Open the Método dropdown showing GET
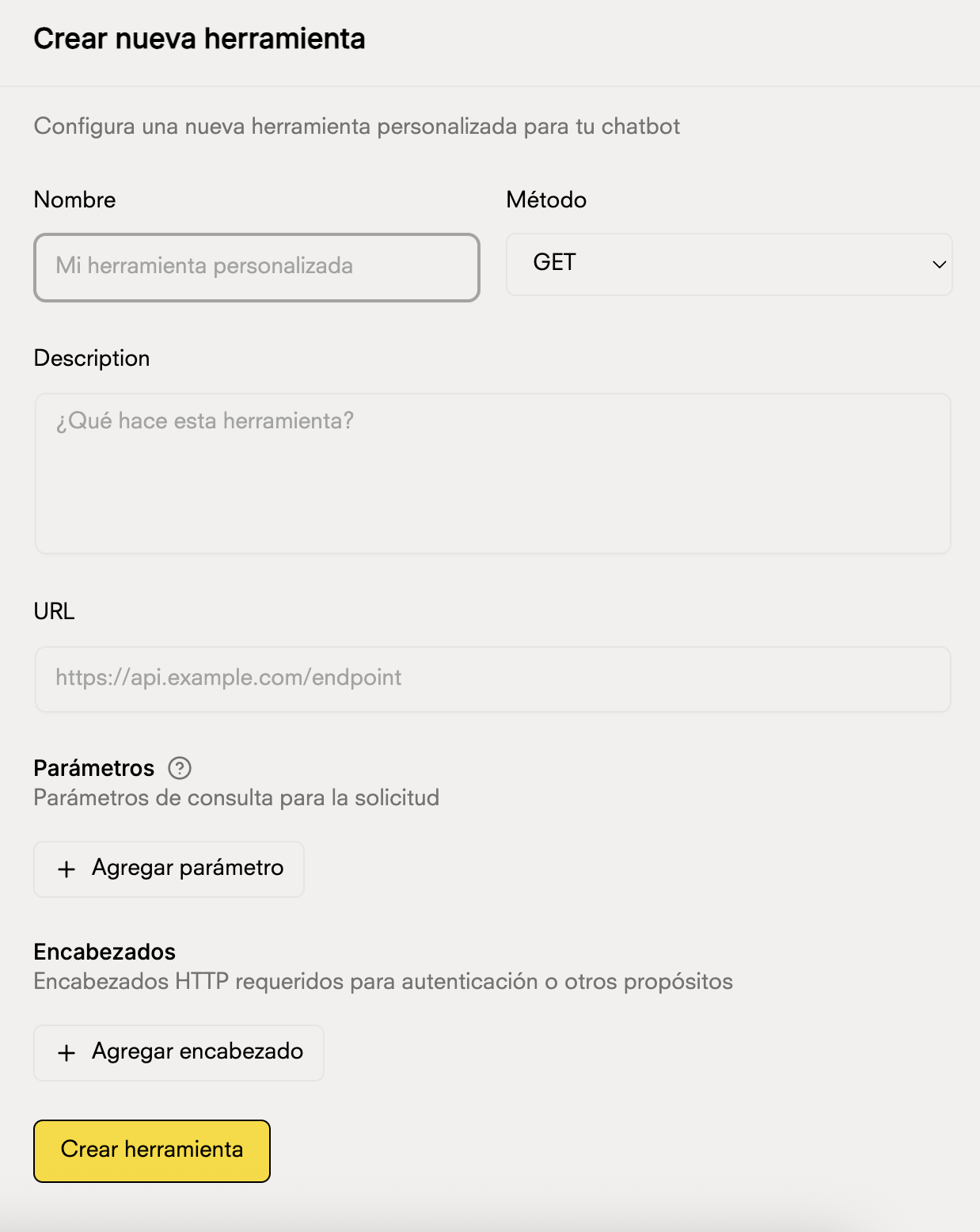The height and width of the screenshot is (1232, 980). point(727,264)
